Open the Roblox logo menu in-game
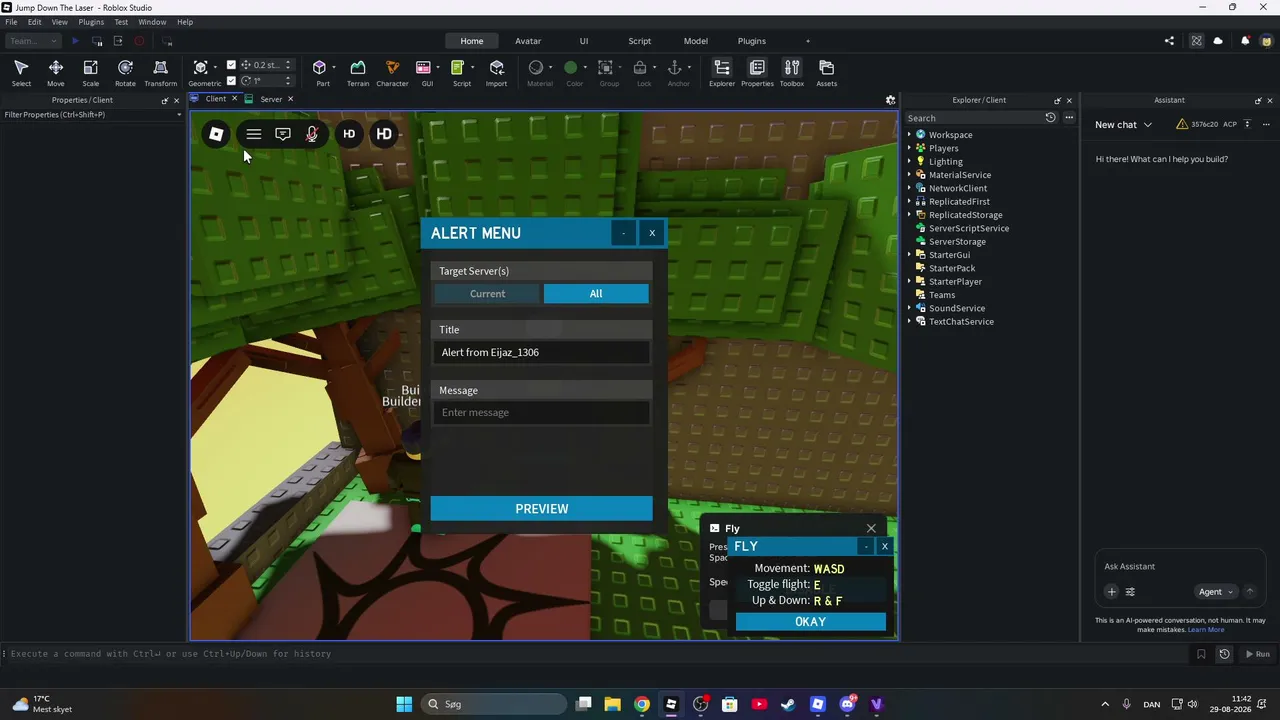The height and width of the screenshot is (720, 1280). click(216, 134)
